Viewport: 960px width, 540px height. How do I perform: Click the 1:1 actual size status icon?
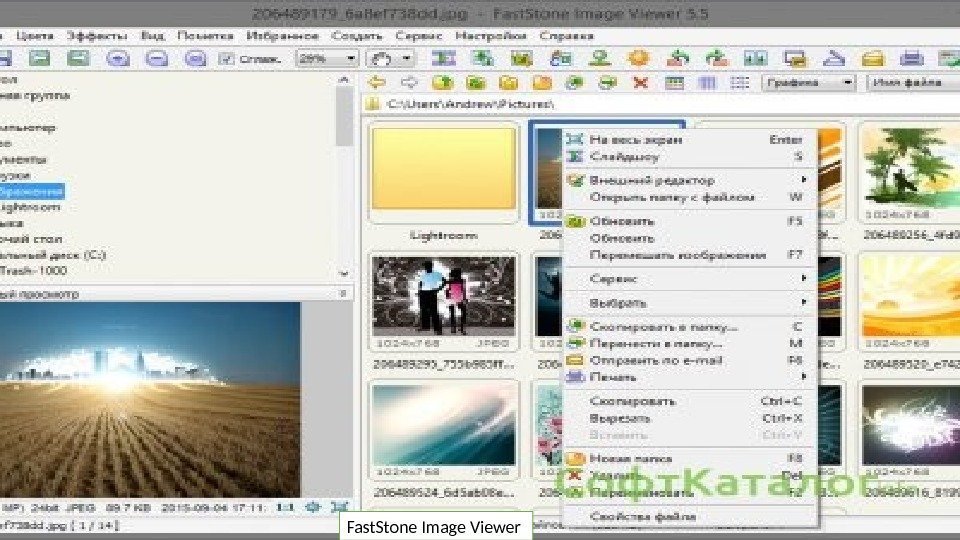pos(285,508)
